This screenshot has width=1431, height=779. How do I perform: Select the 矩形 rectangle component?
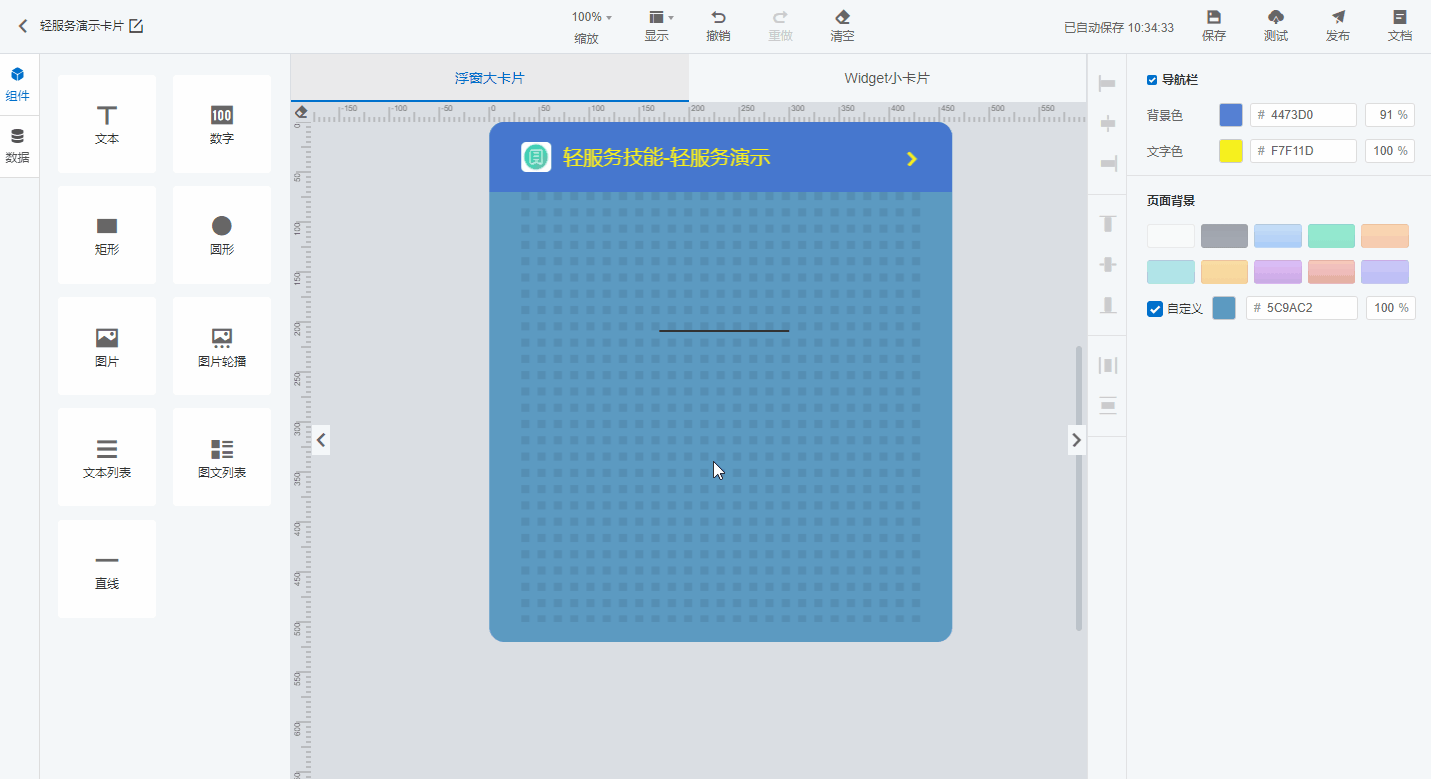coord(107,235)
